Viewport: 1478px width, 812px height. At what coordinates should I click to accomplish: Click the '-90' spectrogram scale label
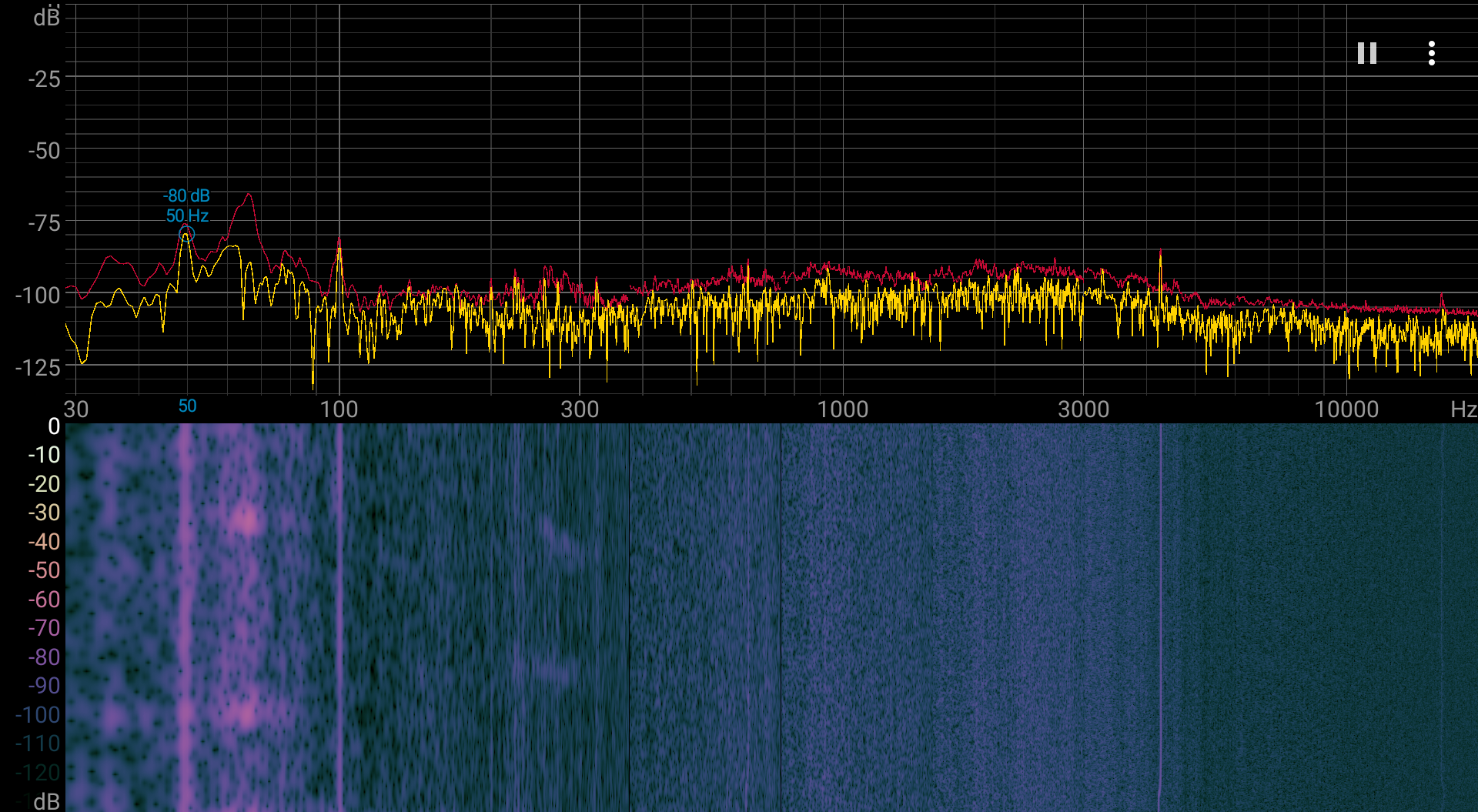coord(44,685)
